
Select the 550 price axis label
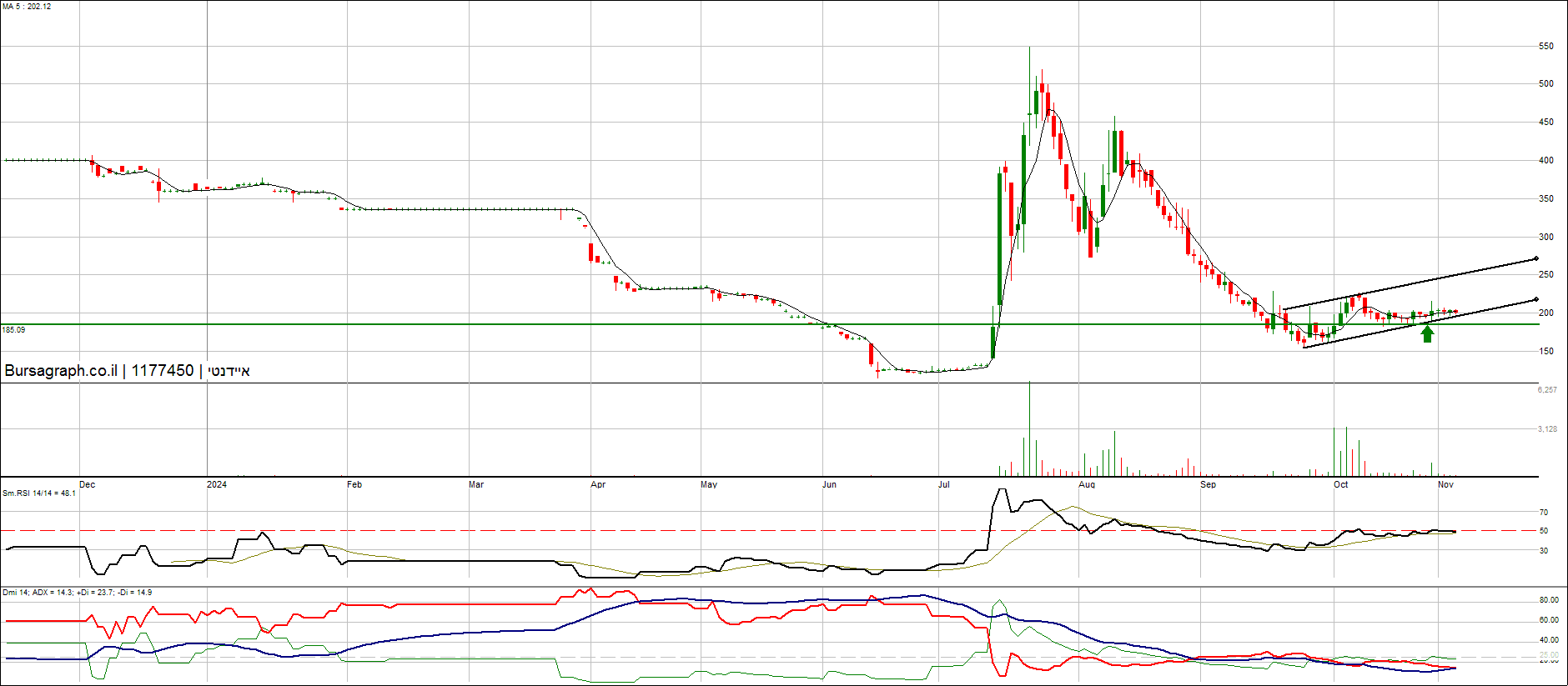tap(1546, 46)
